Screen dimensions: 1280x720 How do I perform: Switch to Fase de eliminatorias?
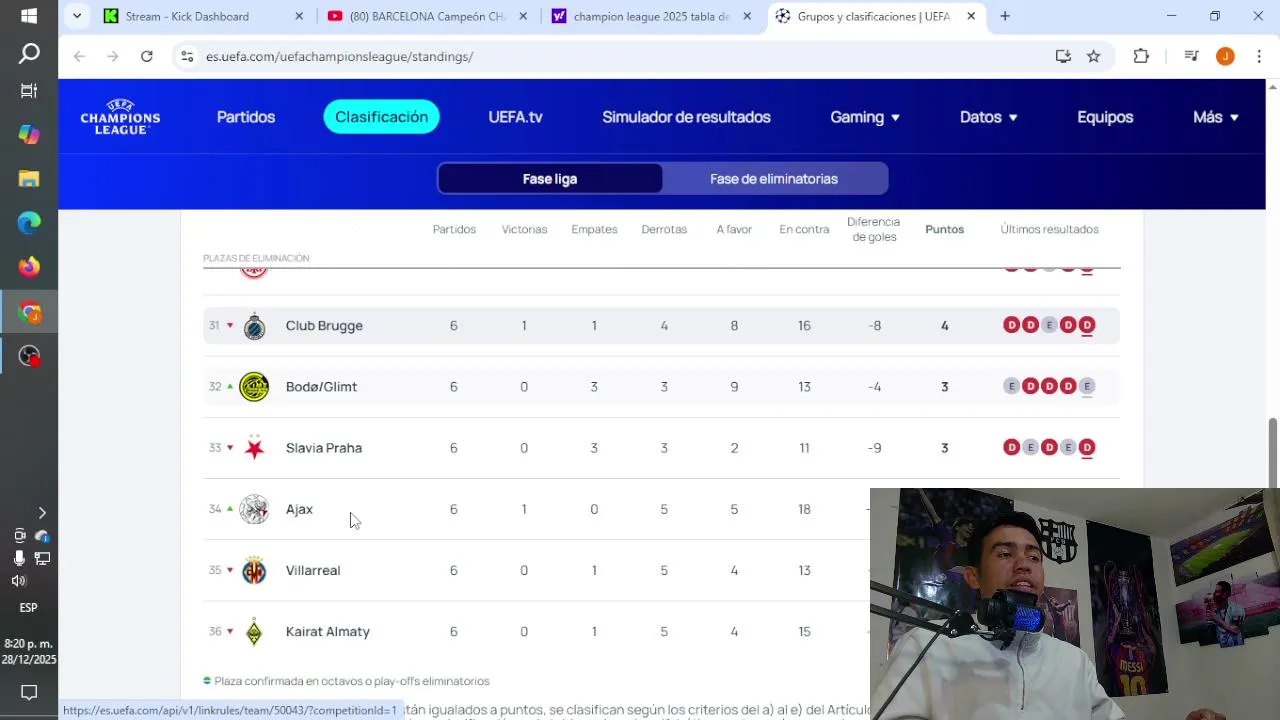[x=774, y=179]
